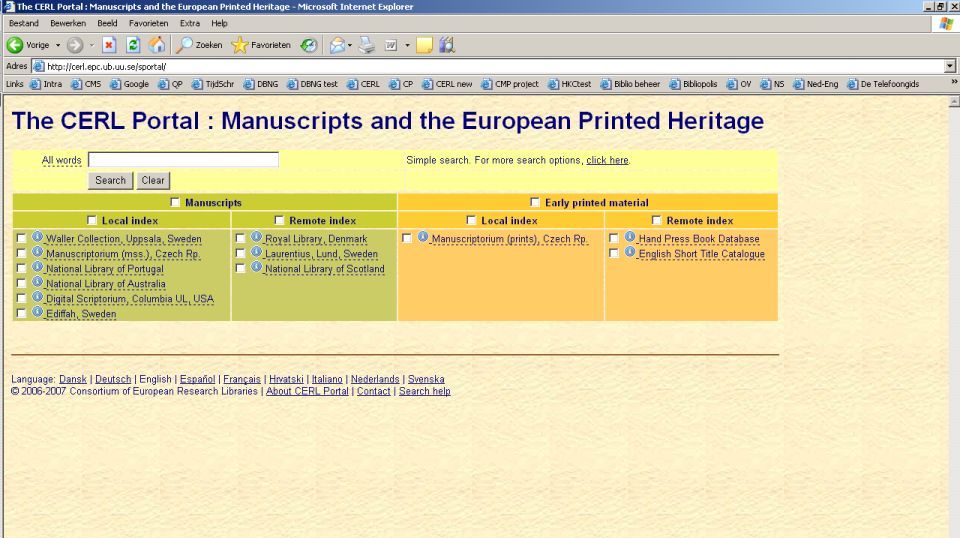The height and width of the screenshot is (538, 960).
Task: Check the Manuscripts group checkbox
Action: pos(175,202)
